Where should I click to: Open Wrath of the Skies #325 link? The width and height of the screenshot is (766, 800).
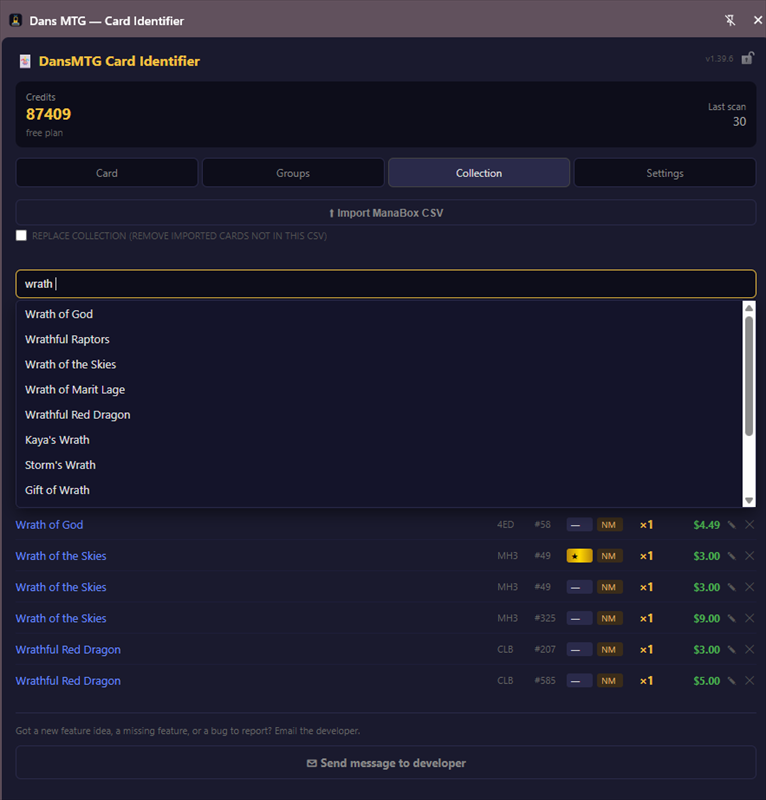point(61,618)
